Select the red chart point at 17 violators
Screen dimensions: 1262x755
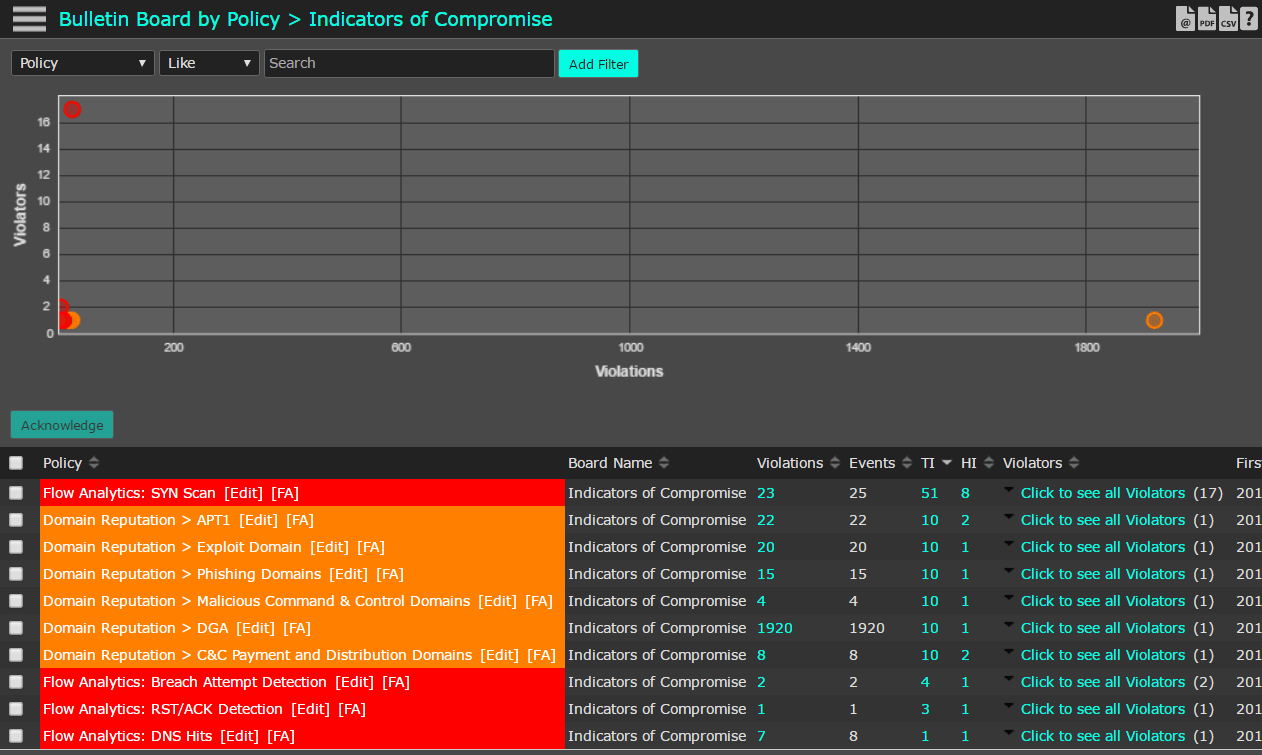72,109
